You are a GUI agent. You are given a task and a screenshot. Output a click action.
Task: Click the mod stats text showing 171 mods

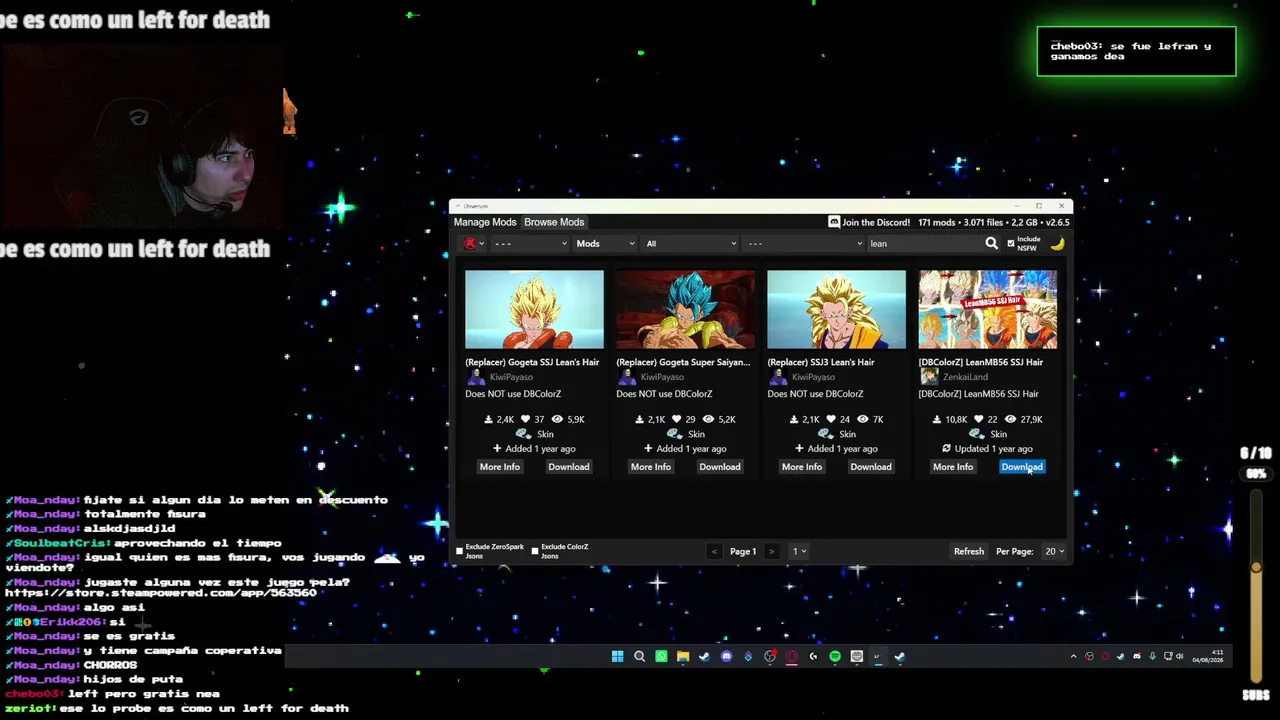pyautogui.click(x=993, y=222)
